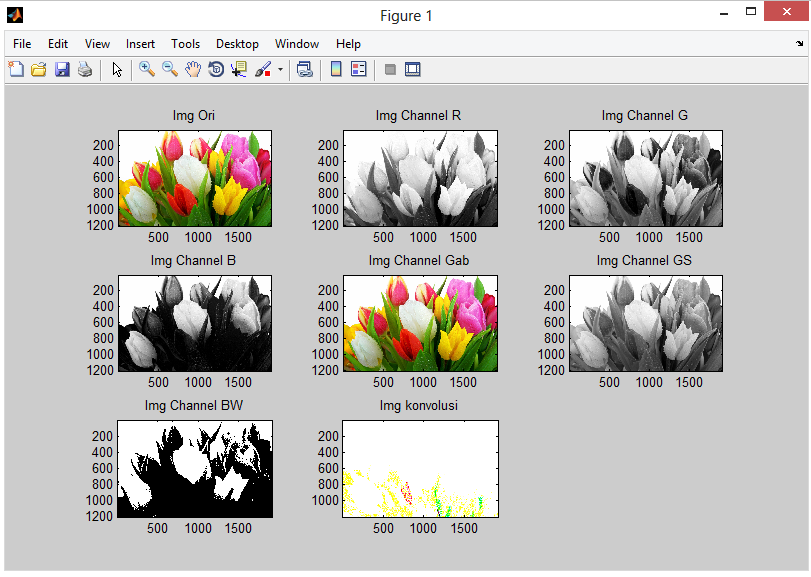
Task: Click the Hide Plot Tools icon
Action: 391,69
